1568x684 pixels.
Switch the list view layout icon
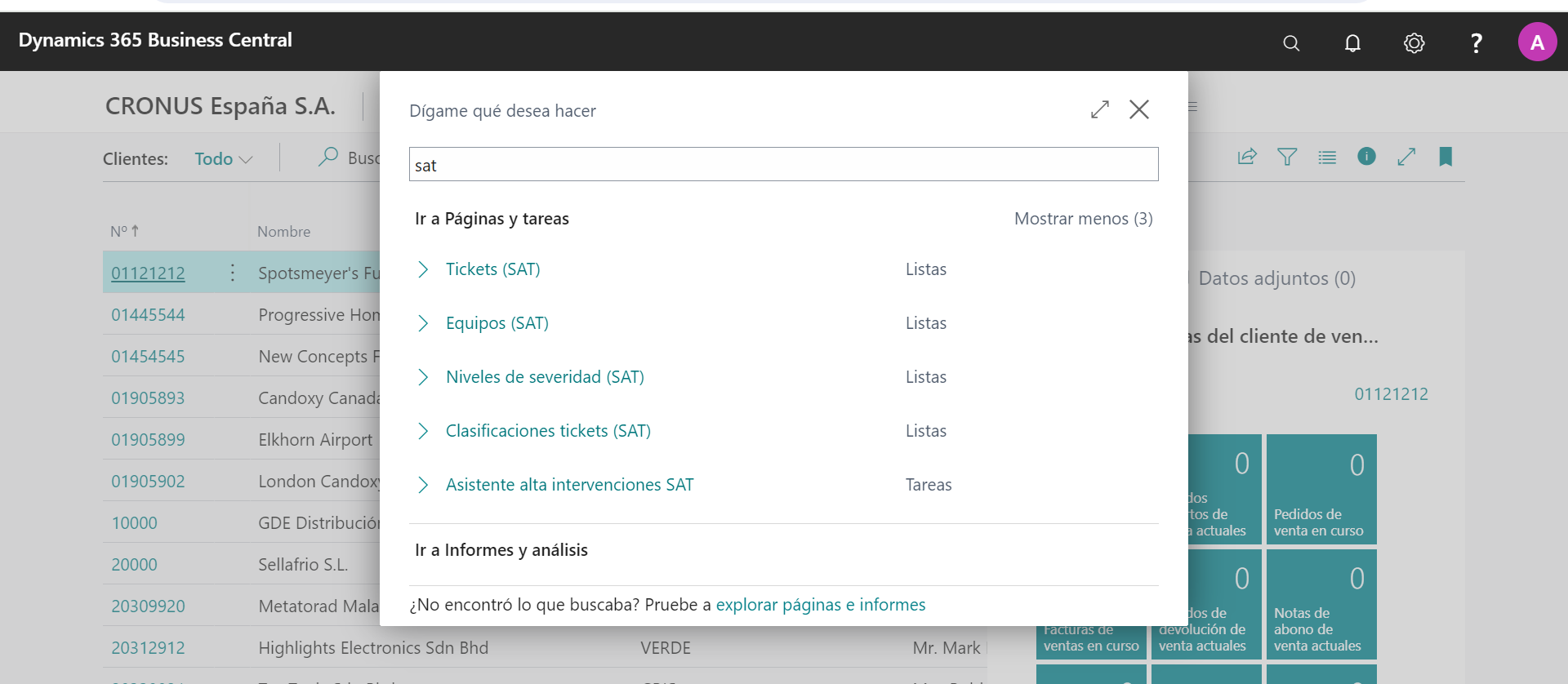(x=1327, y=157)
